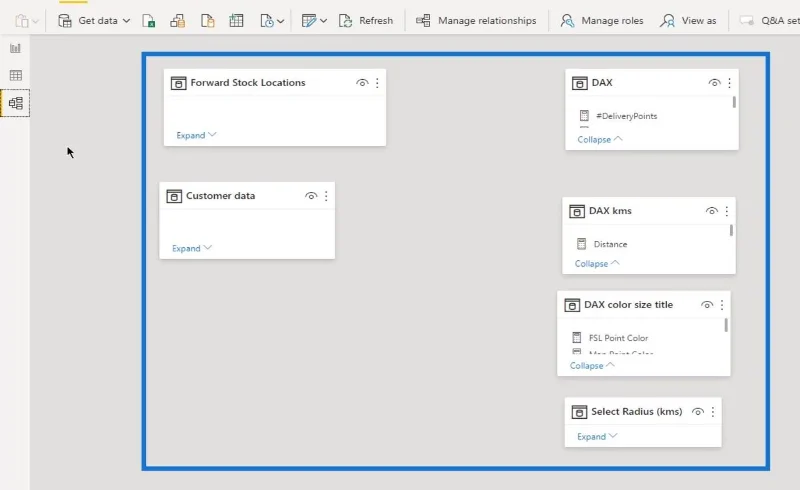This screenshot has width=800, height=490.
Task: Click the scrollbar in the DAX table
Action: (734, 102)
